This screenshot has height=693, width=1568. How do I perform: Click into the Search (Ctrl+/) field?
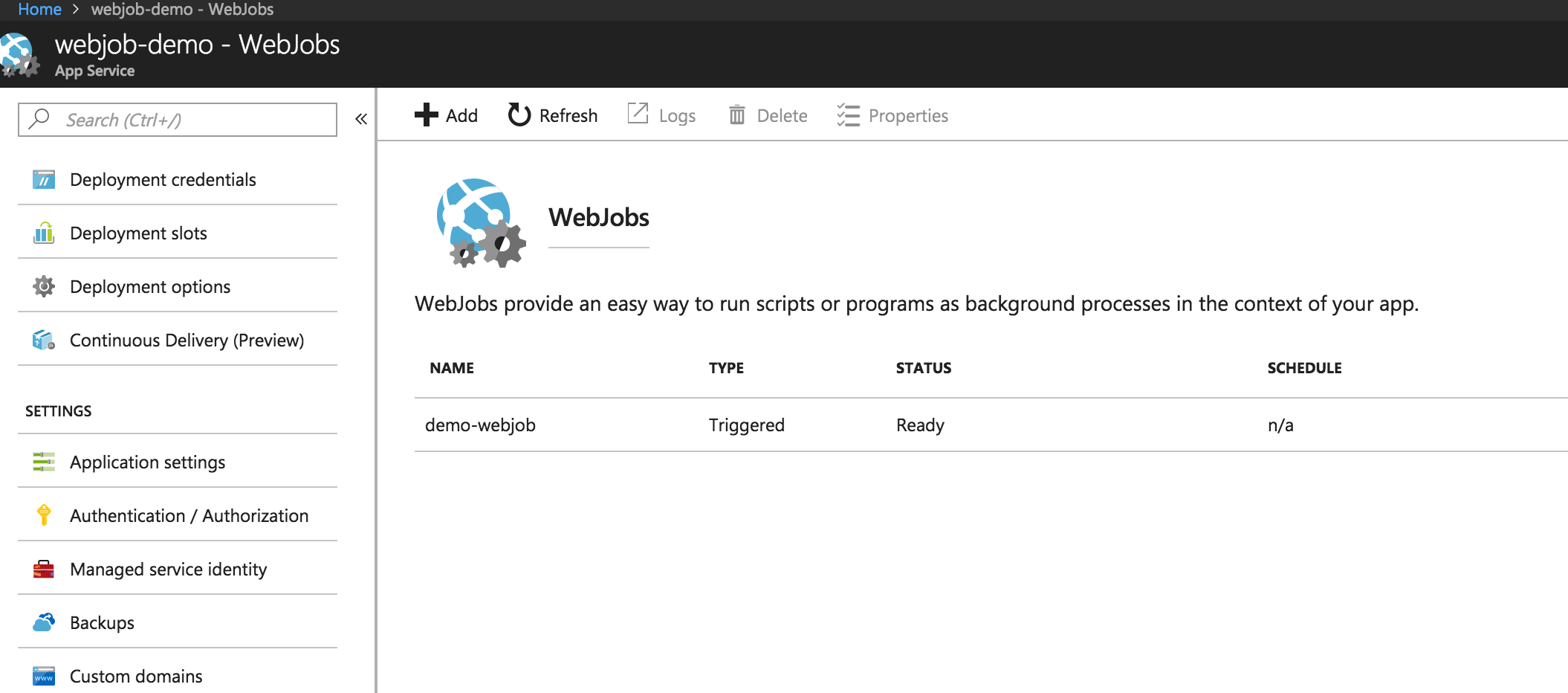[178, 120]
